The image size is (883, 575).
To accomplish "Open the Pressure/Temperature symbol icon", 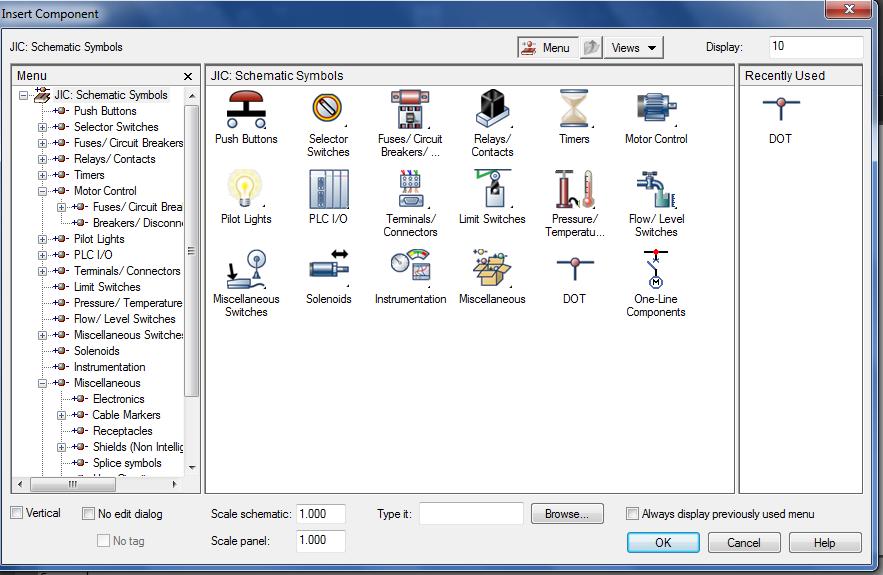I will click(574, 189).
